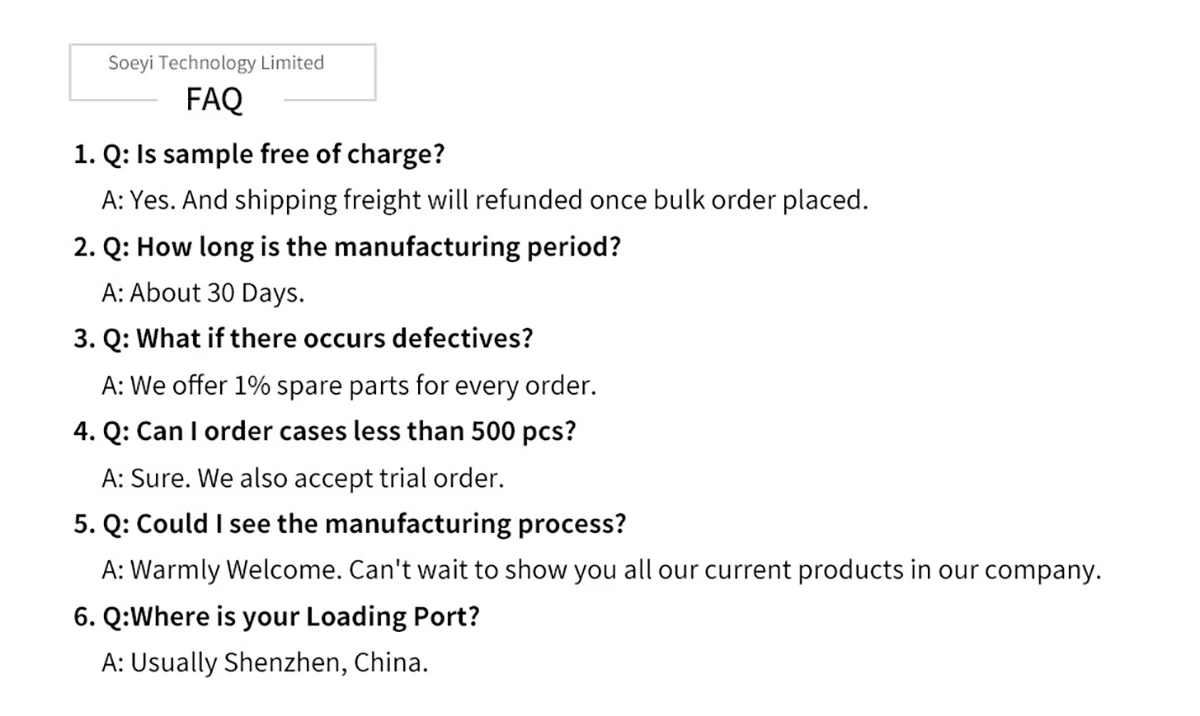Click the "Warmly Welcome" answer line
The width and height of the screenshot is (1200, 716).
(x=601, y=571)
